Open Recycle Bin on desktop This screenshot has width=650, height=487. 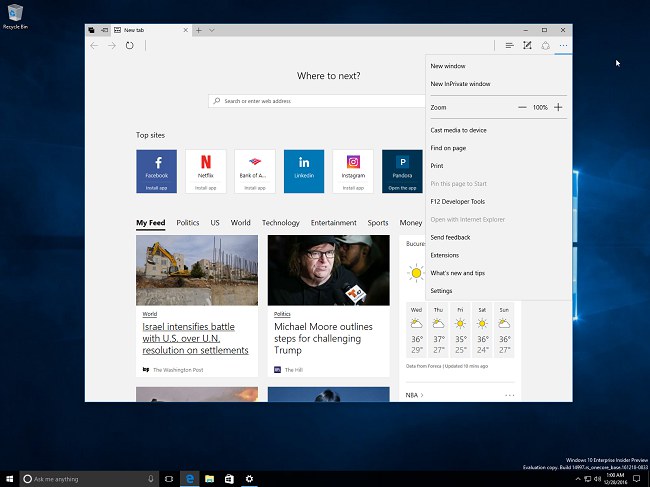[x=15, y=17]
